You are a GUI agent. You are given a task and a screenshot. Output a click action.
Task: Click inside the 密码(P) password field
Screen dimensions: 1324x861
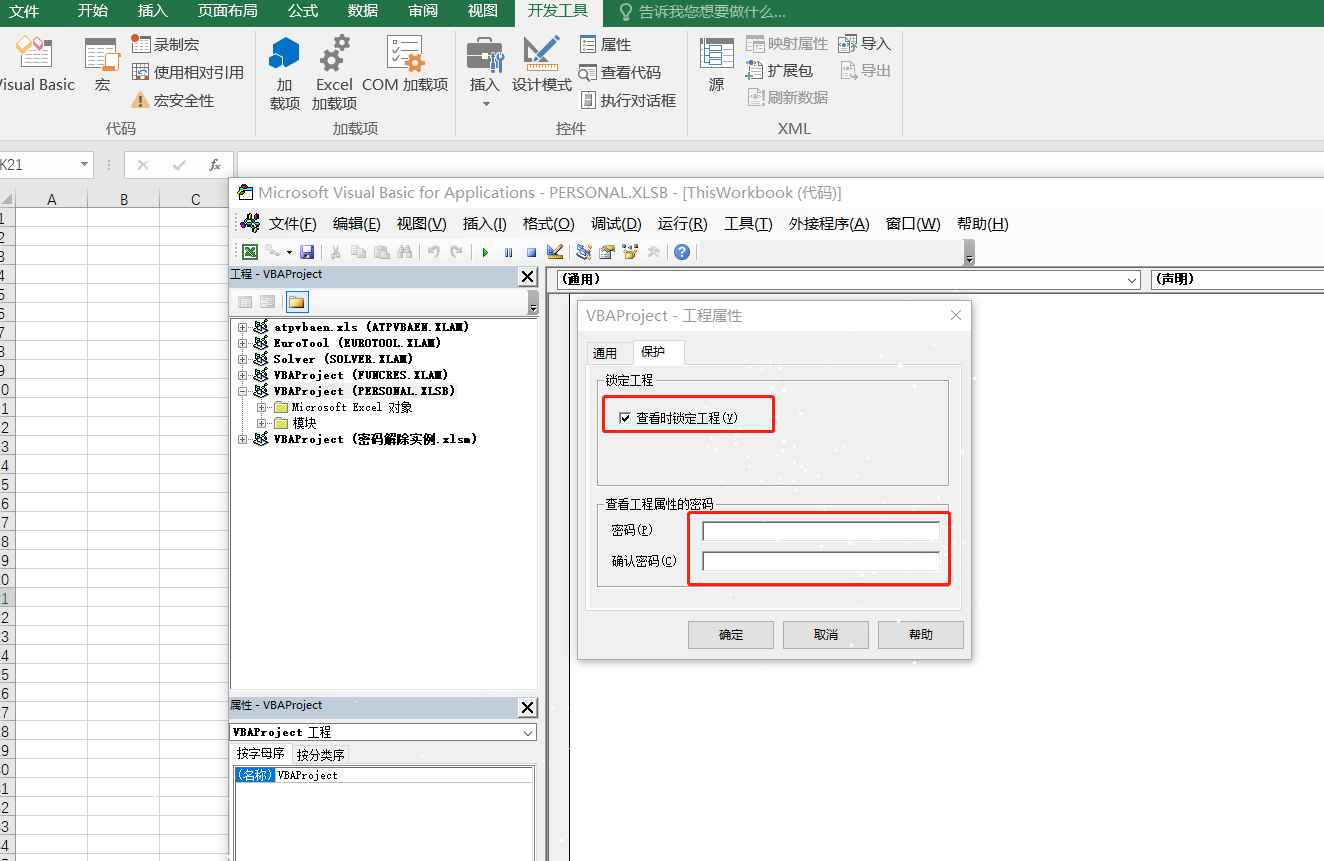[819, 530]
